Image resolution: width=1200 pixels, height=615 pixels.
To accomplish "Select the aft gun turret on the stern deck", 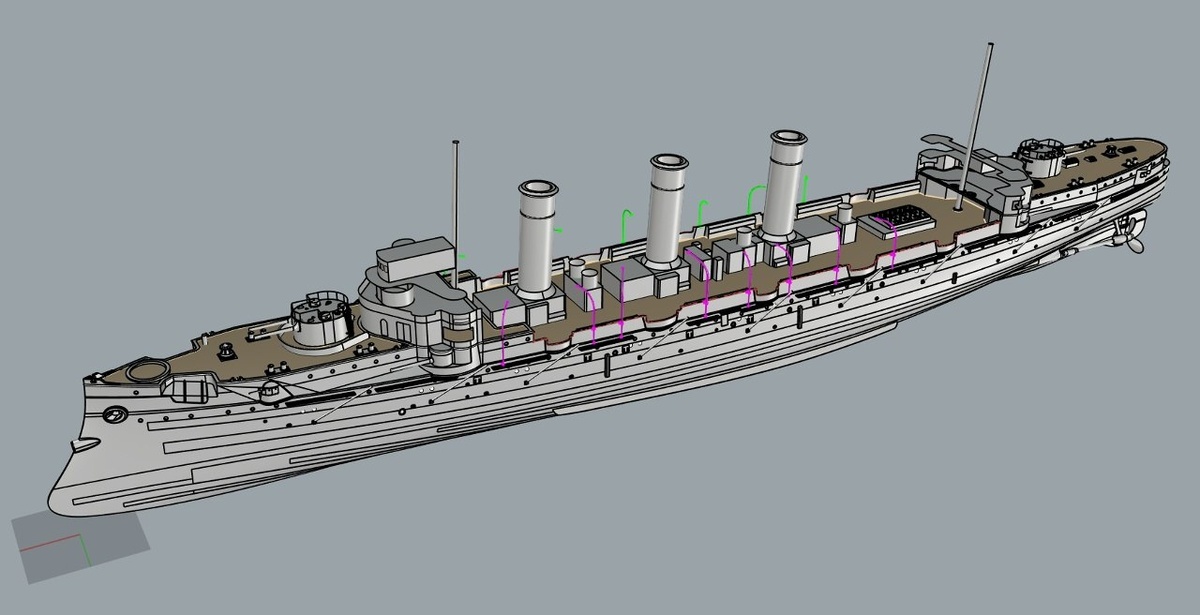I will [1040, 157].
